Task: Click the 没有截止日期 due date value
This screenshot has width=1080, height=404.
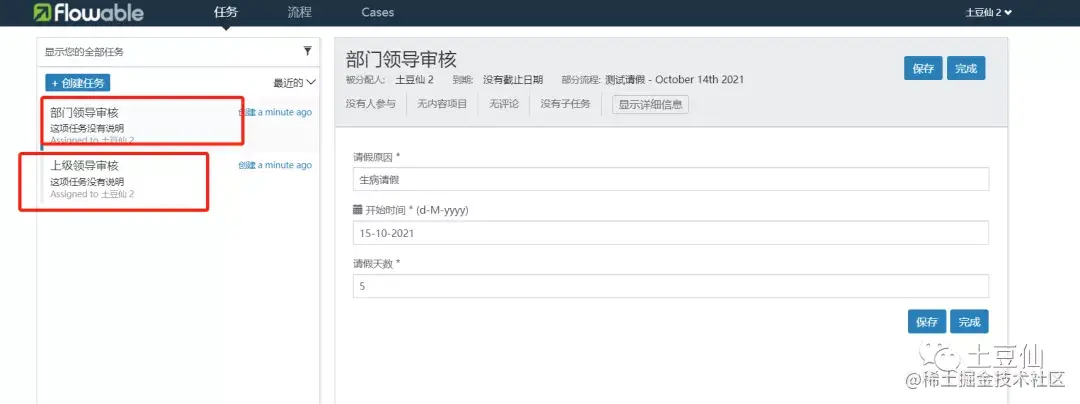Action: click(x=512, y=80)
